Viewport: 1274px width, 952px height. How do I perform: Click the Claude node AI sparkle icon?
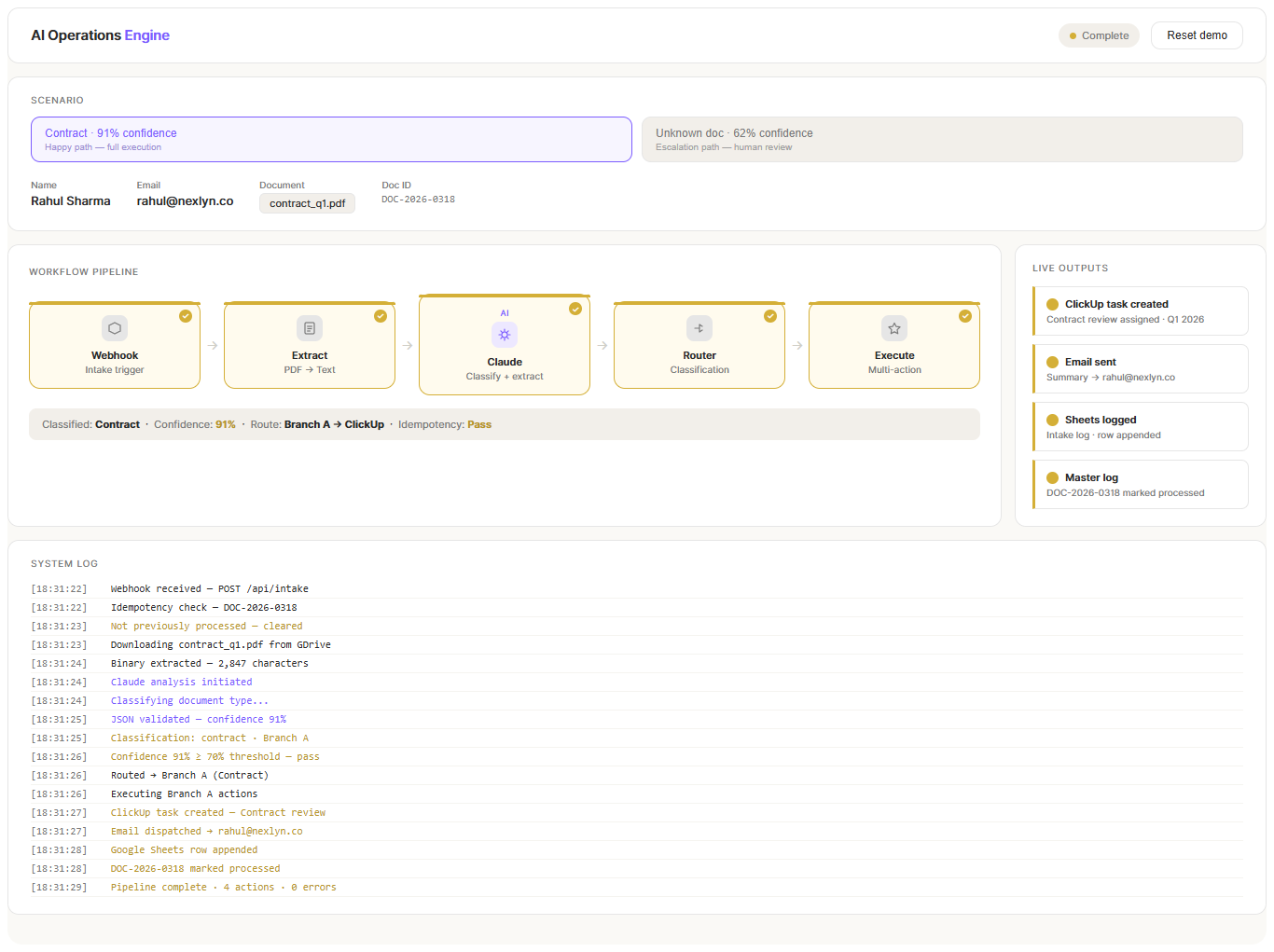tap(505, 335)
